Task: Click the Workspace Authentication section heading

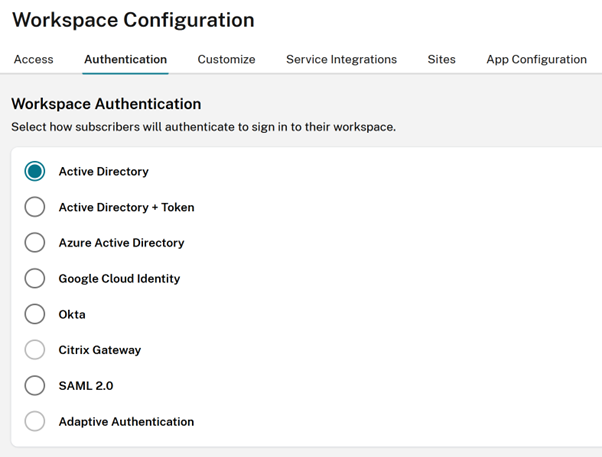Action: [x=106, y=104]
